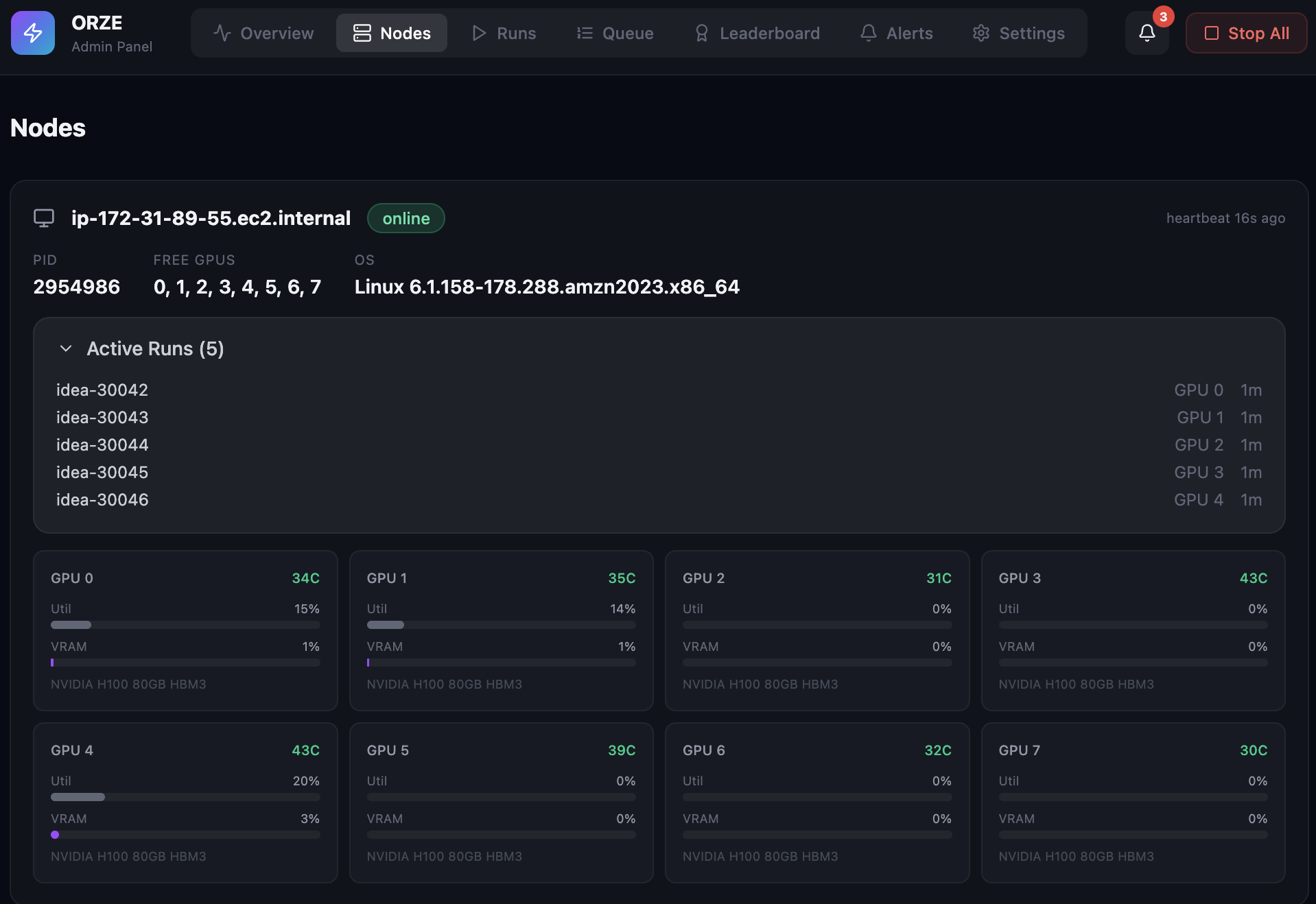Click the Queue list icon

585,33
